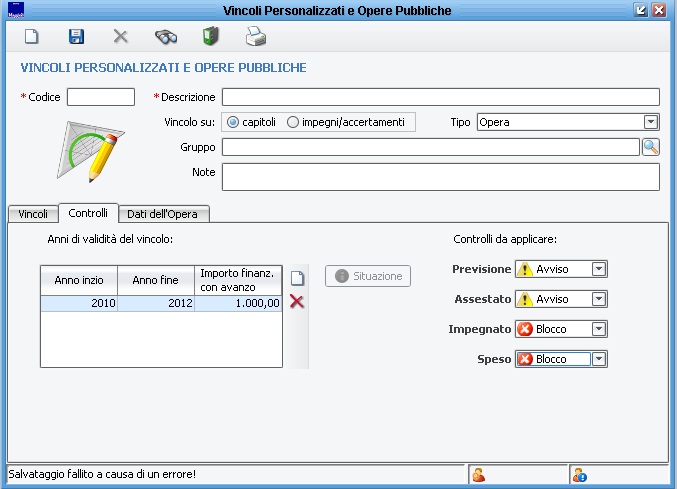Select the capitoli radio button
This screenshot has height=489, width=677.
point(234,122)
